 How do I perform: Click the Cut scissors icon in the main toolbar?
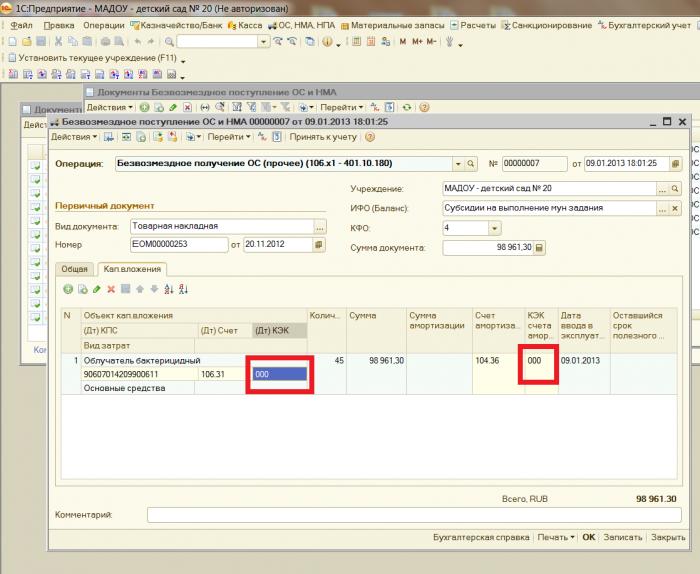pos(58,42)
